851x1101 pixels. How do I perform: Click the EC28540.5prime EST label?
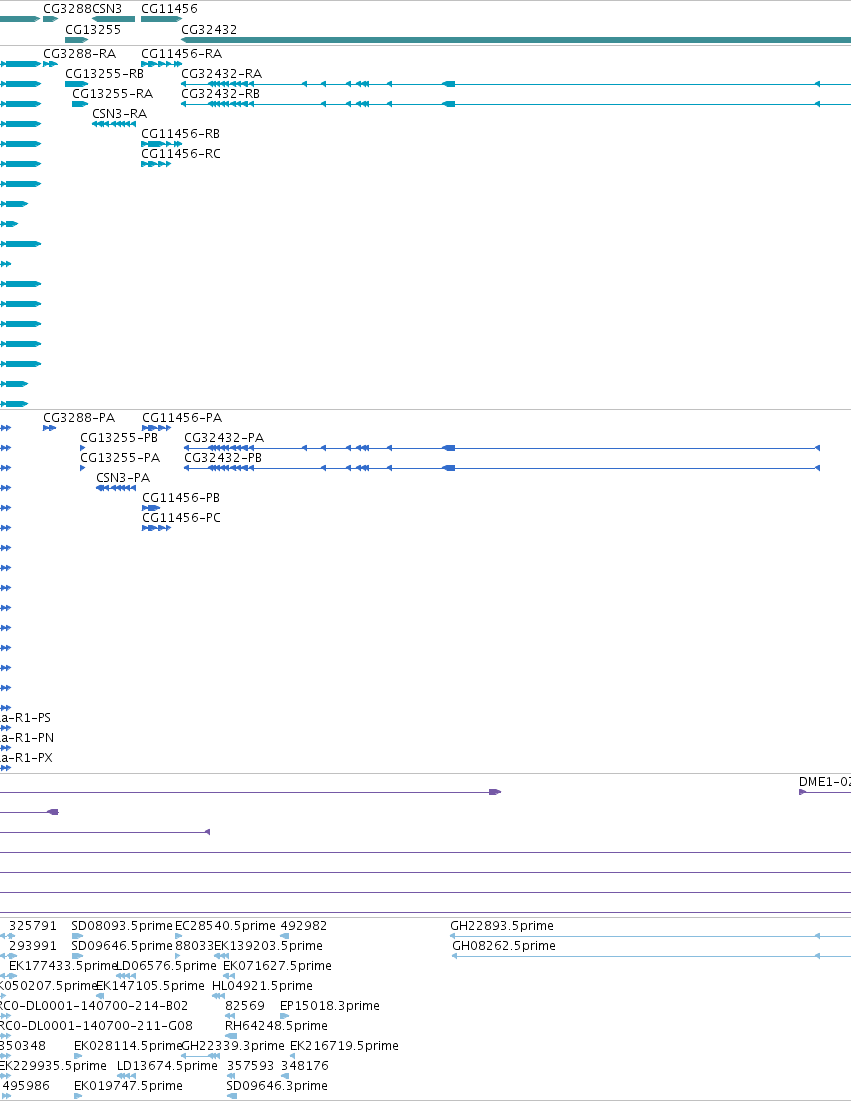[x=225, y=926]
